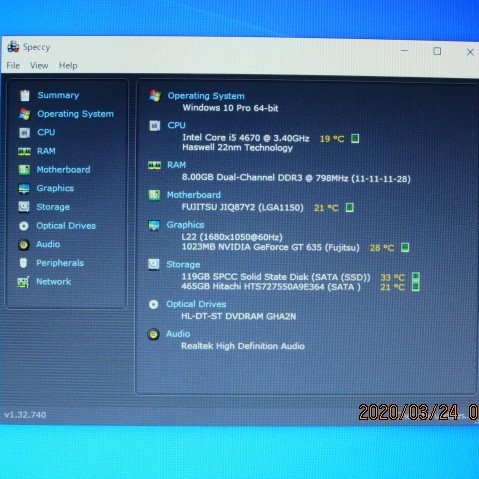The width and height of the screenshot is (479, 479).
Task: Open the Graphics heading link in summary
Action: (x=185, y=225)
